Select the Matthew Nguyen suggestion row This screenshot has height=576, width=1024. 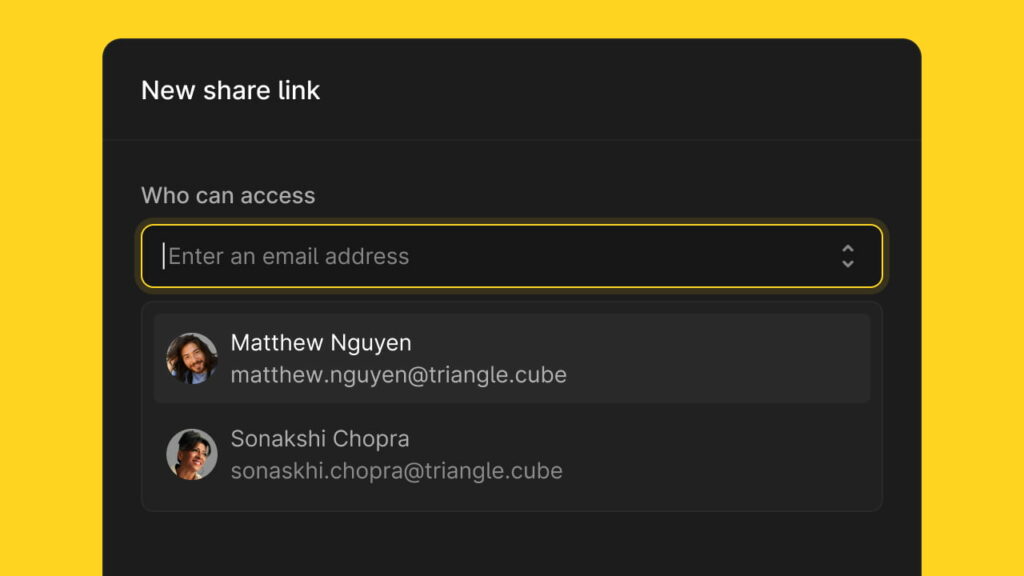(512, 359)
